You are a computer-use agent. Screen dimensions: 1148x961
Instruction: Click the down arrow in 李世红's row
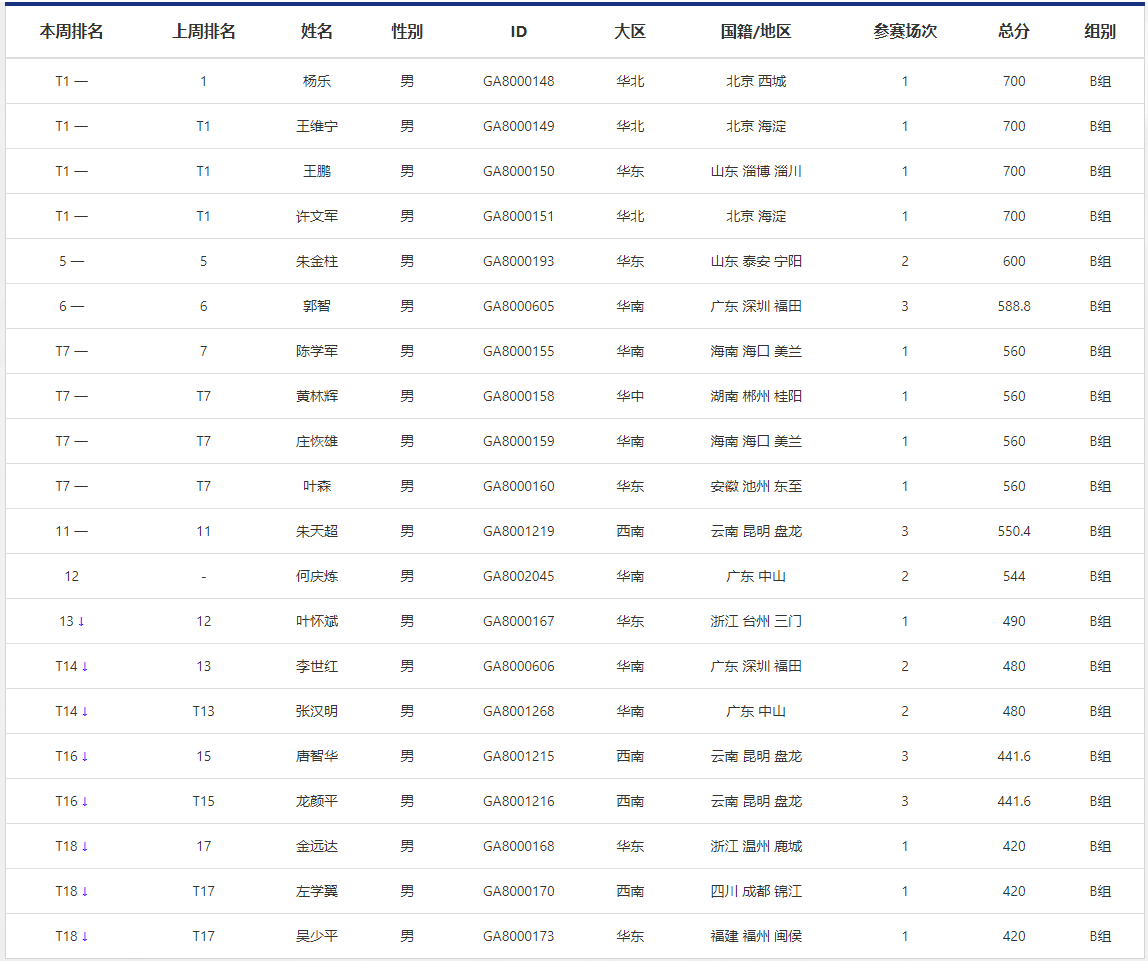(x=85, y=666)
